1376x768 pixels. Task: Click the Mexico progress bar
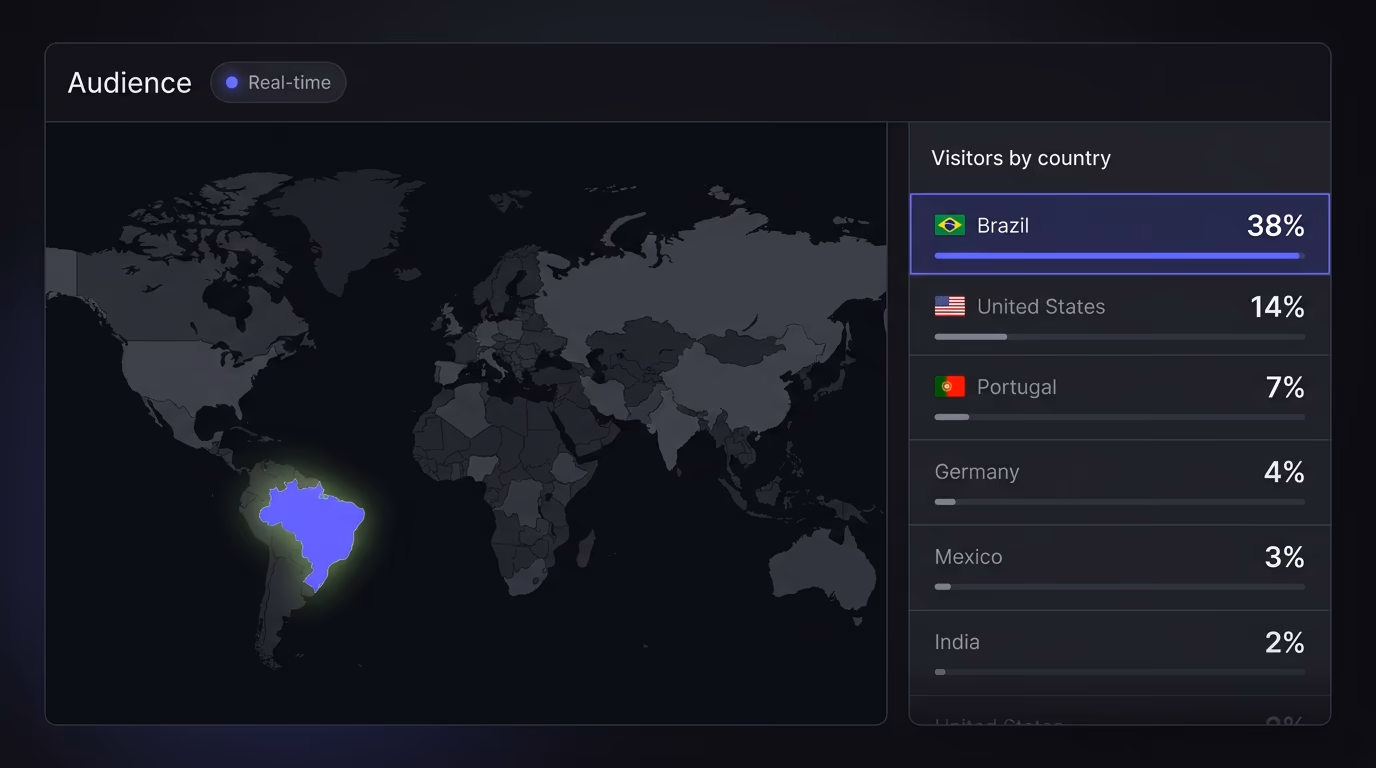pos(1120,587)
